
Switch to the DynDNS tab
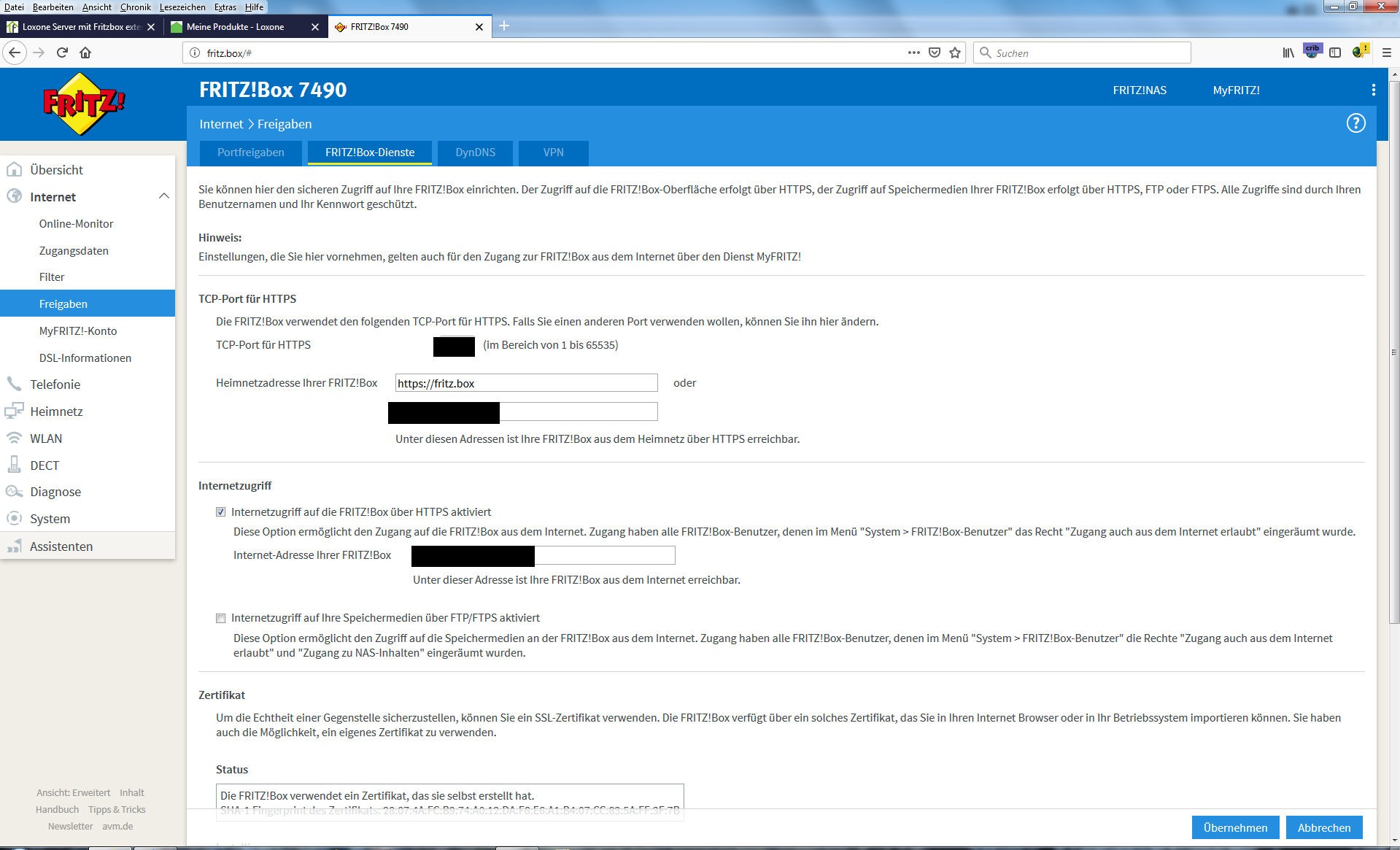pos(475,152)
